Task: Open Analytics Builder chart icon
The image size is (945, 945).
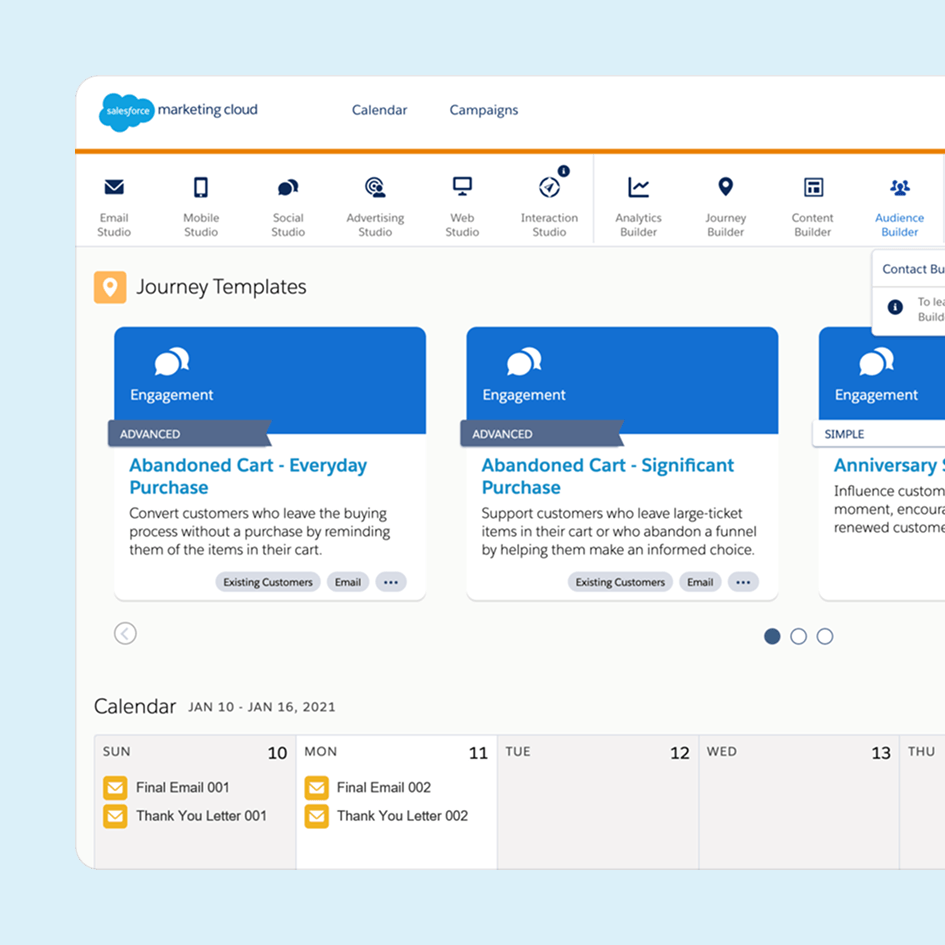Action: 638,188
